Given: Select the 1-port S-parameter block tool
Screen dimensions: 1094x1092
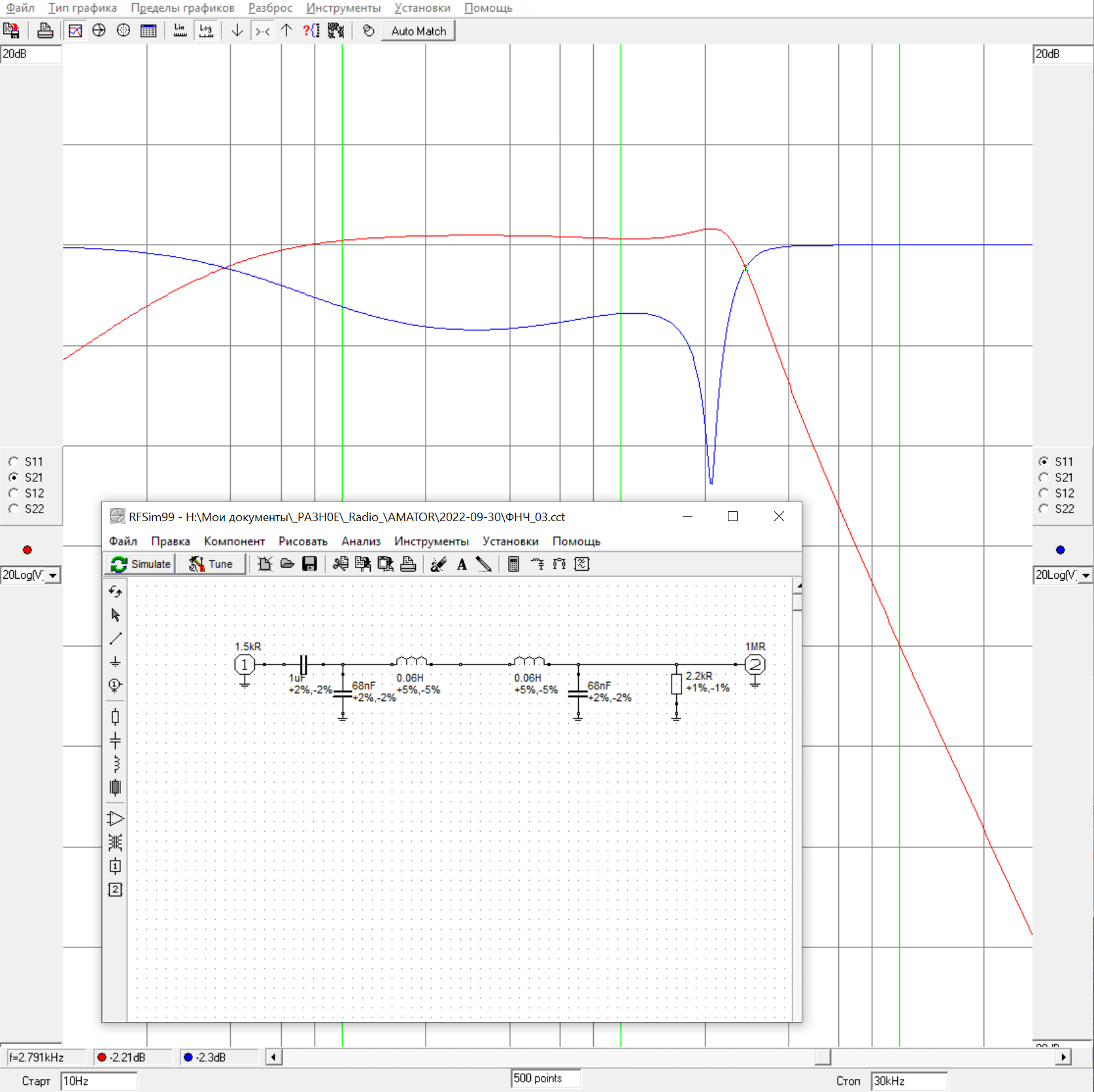Looking at the screenshot, I should pos(115,866).
